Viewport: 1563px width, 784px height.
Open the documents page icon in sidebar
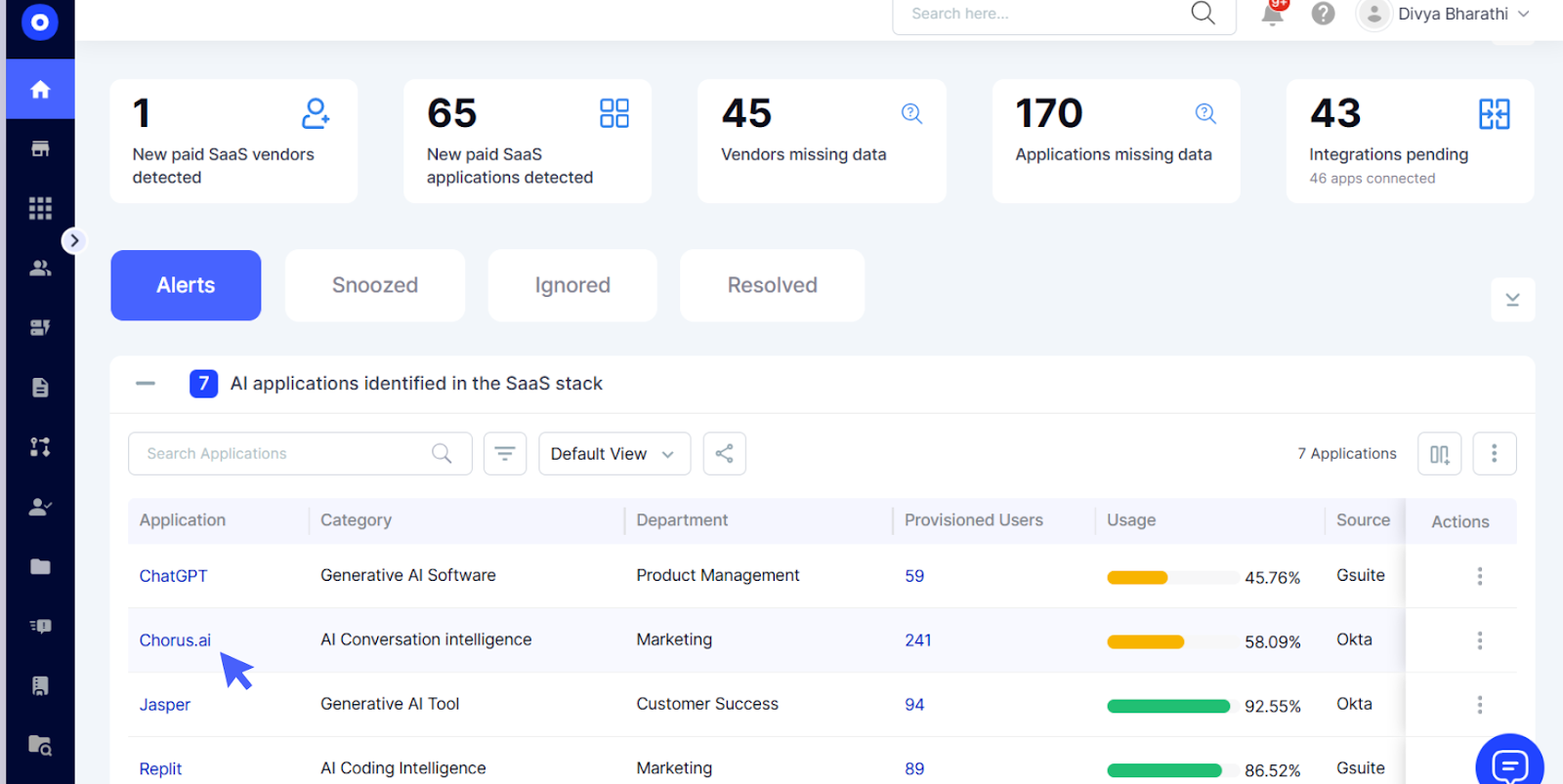tap(40, 387)
